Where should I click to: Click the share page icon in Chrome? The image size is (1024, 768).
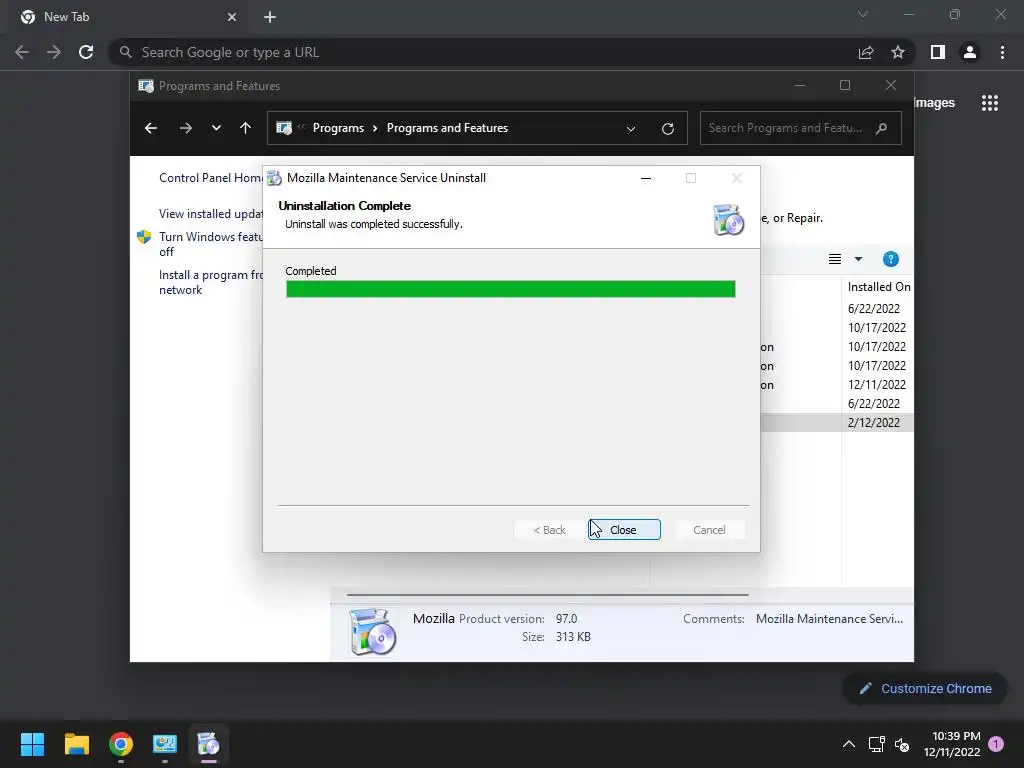click(x=866, y=52)
